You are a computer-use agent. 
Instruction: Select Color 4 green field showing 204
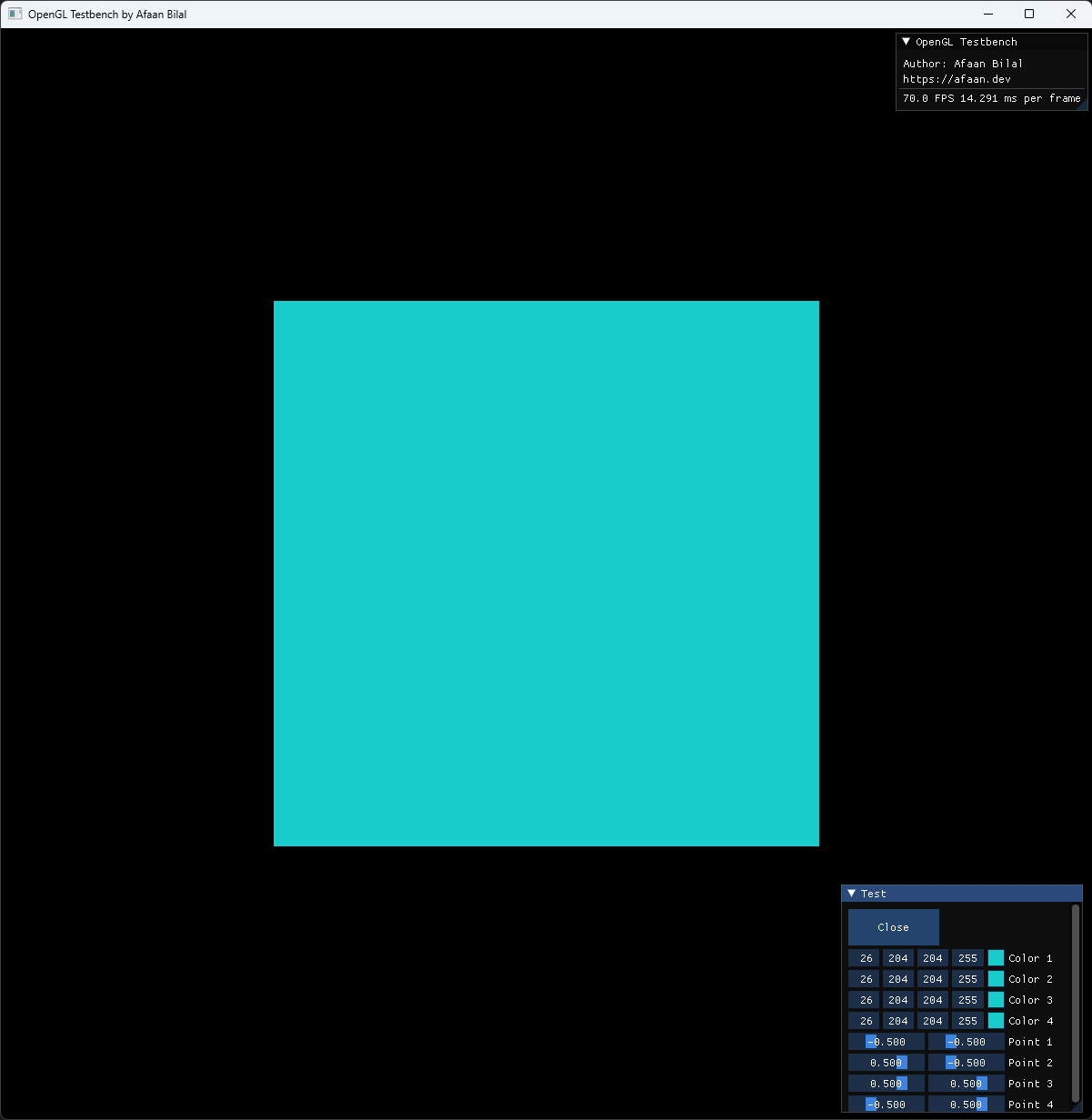click(x=898, y=1021)
